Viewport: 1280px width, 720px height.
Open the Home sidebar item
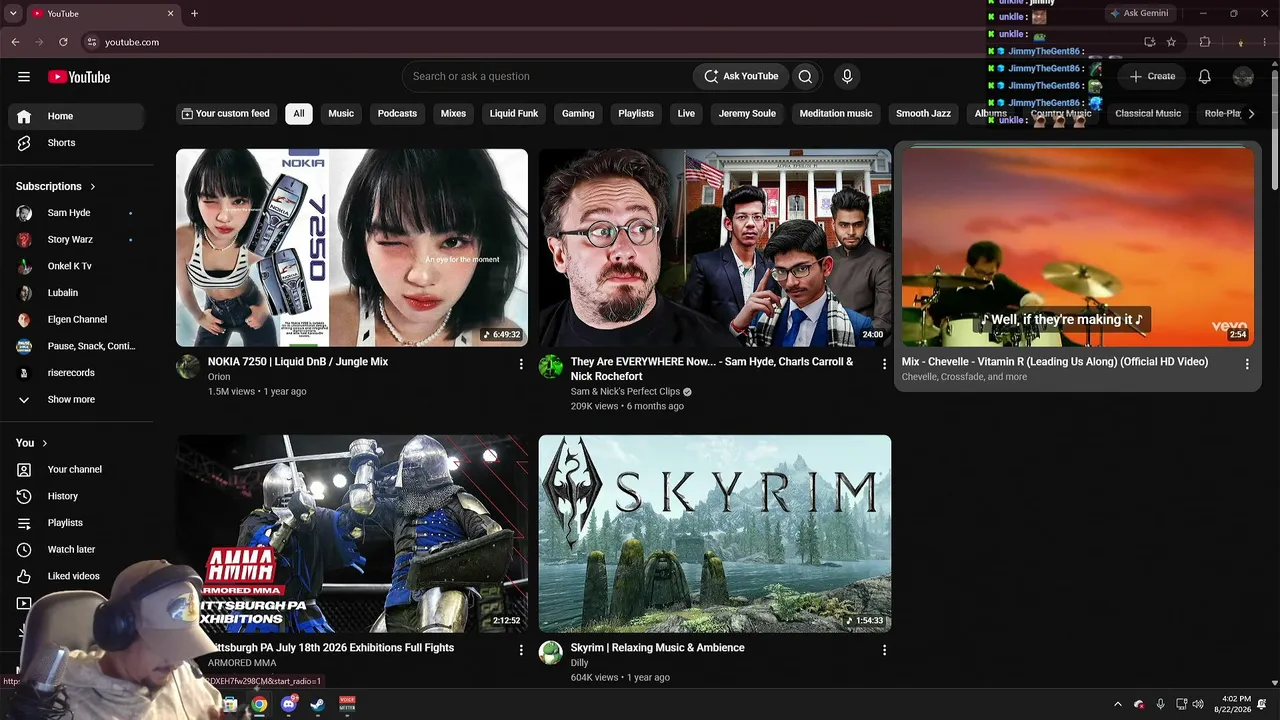click(76, 116)
